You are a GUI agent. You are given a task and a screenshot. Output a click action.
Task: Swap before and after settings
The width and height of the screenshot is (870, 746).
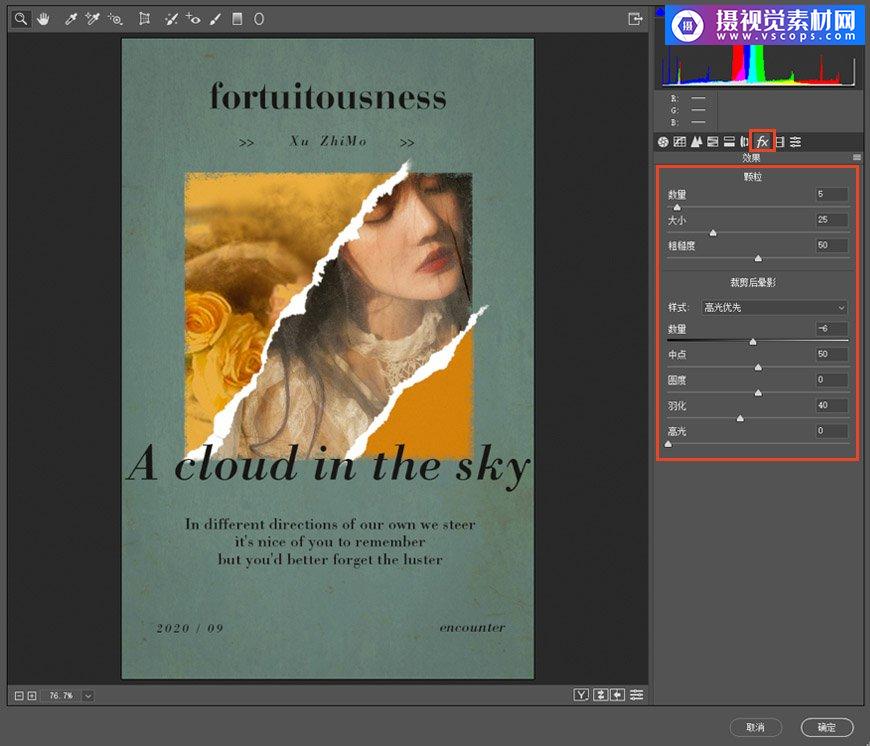600,695
